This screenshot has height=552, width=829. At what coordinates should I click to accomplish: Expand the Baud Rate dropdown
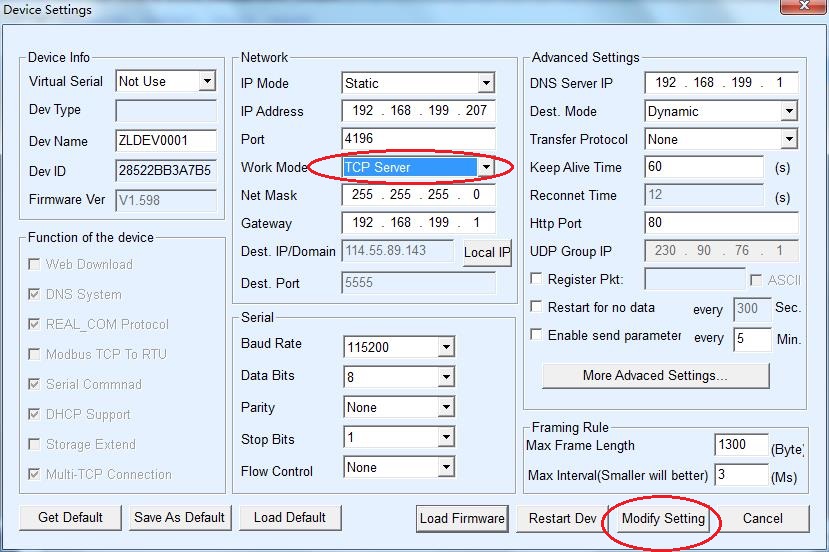coord(446,348)
